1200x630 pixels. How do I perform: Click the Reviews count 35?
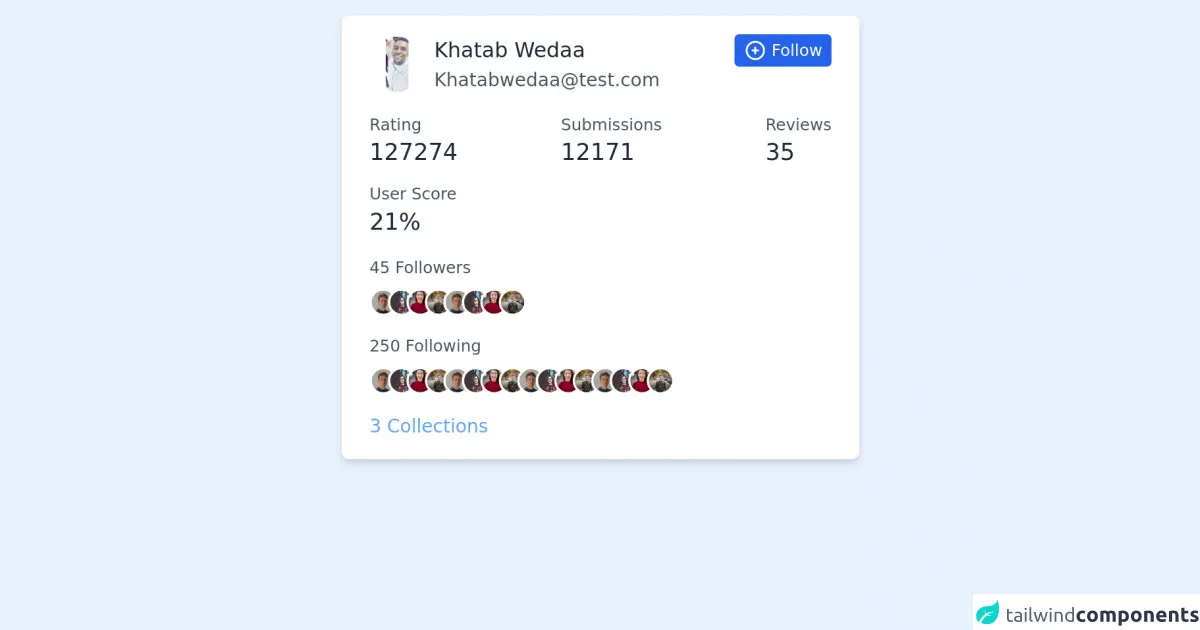click(780, 152)
